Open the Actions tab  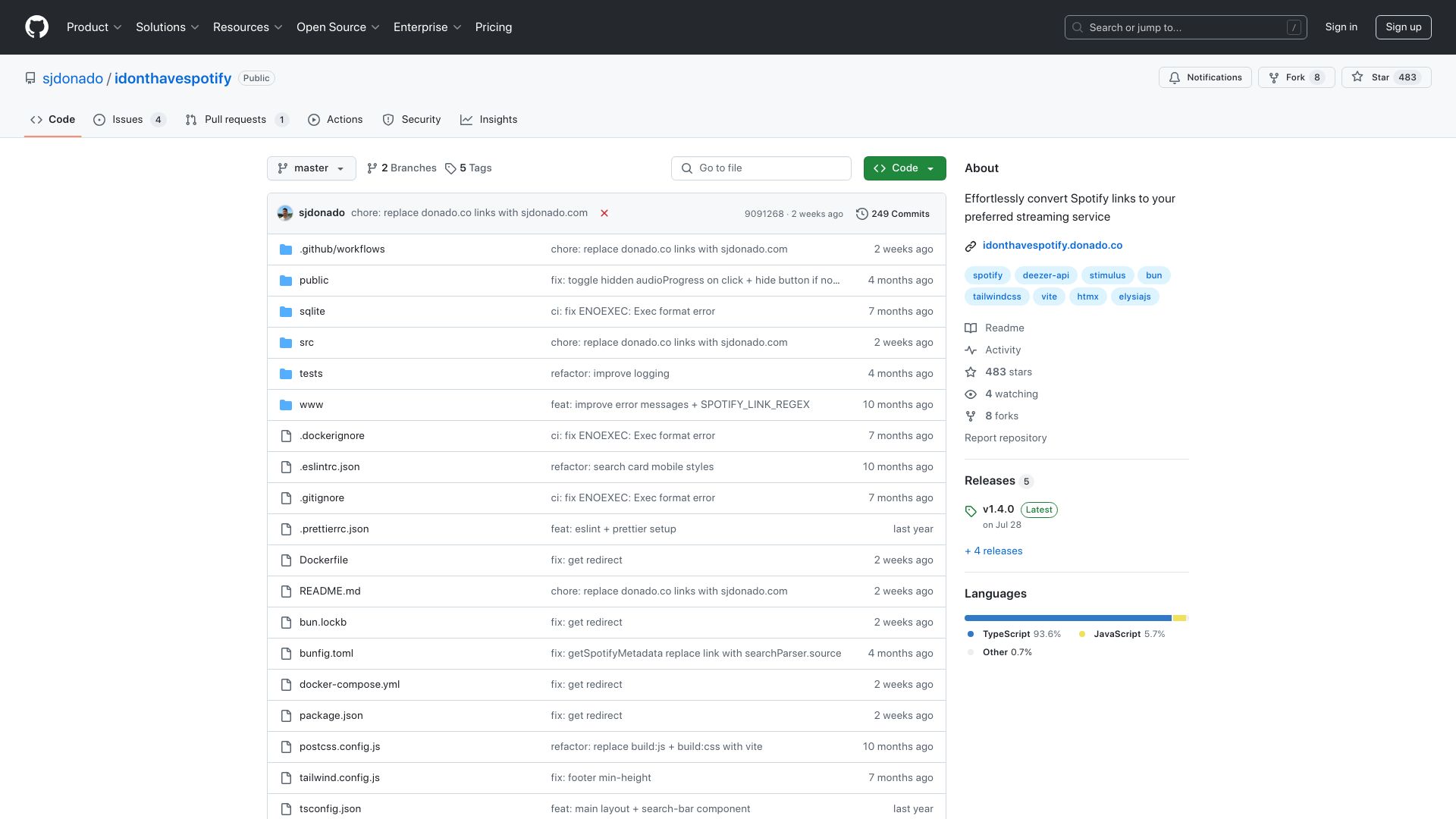[335, 120]
